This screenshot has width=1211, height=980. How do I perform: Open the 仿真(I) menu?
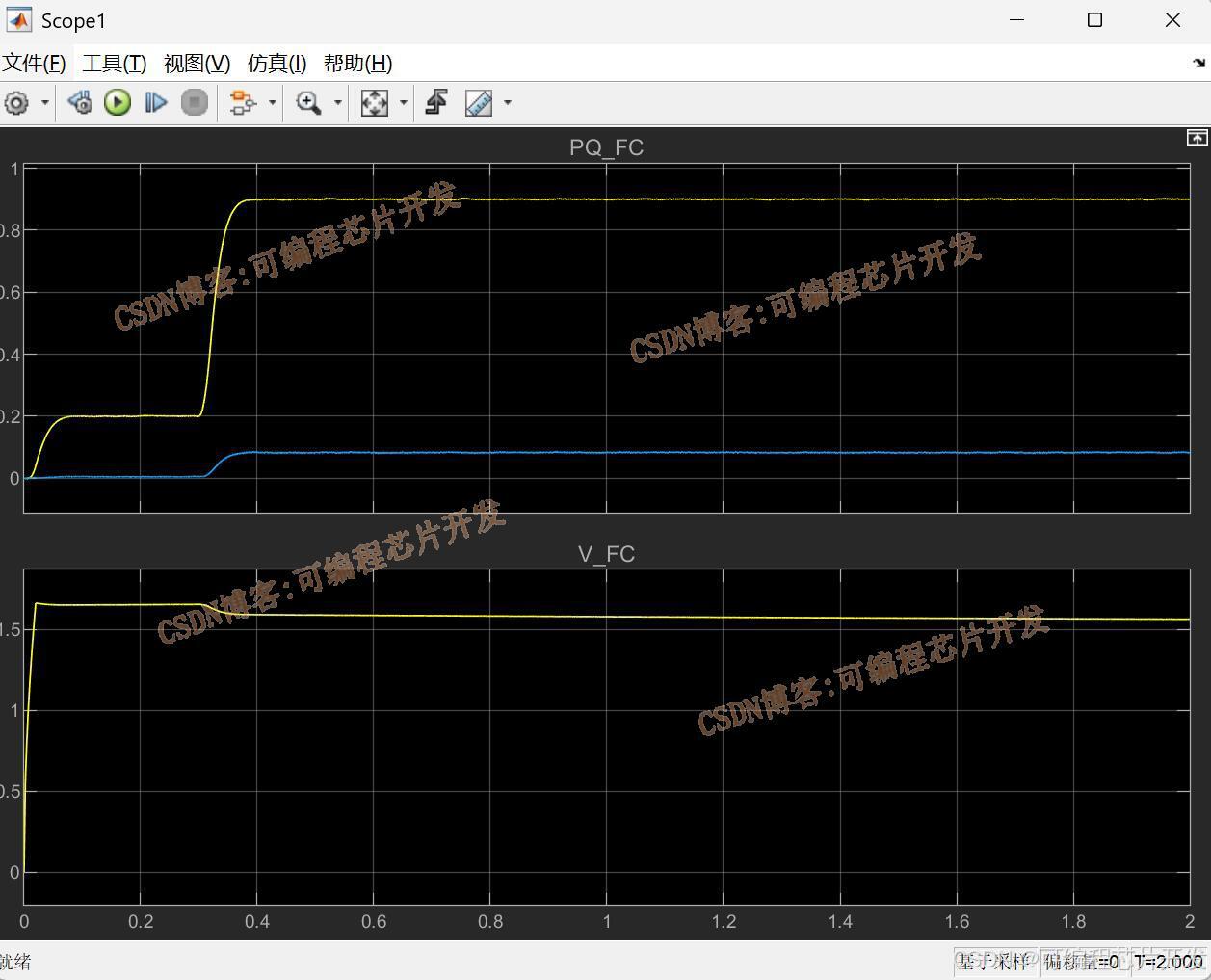pyautogui.click(x=277, y=64)
